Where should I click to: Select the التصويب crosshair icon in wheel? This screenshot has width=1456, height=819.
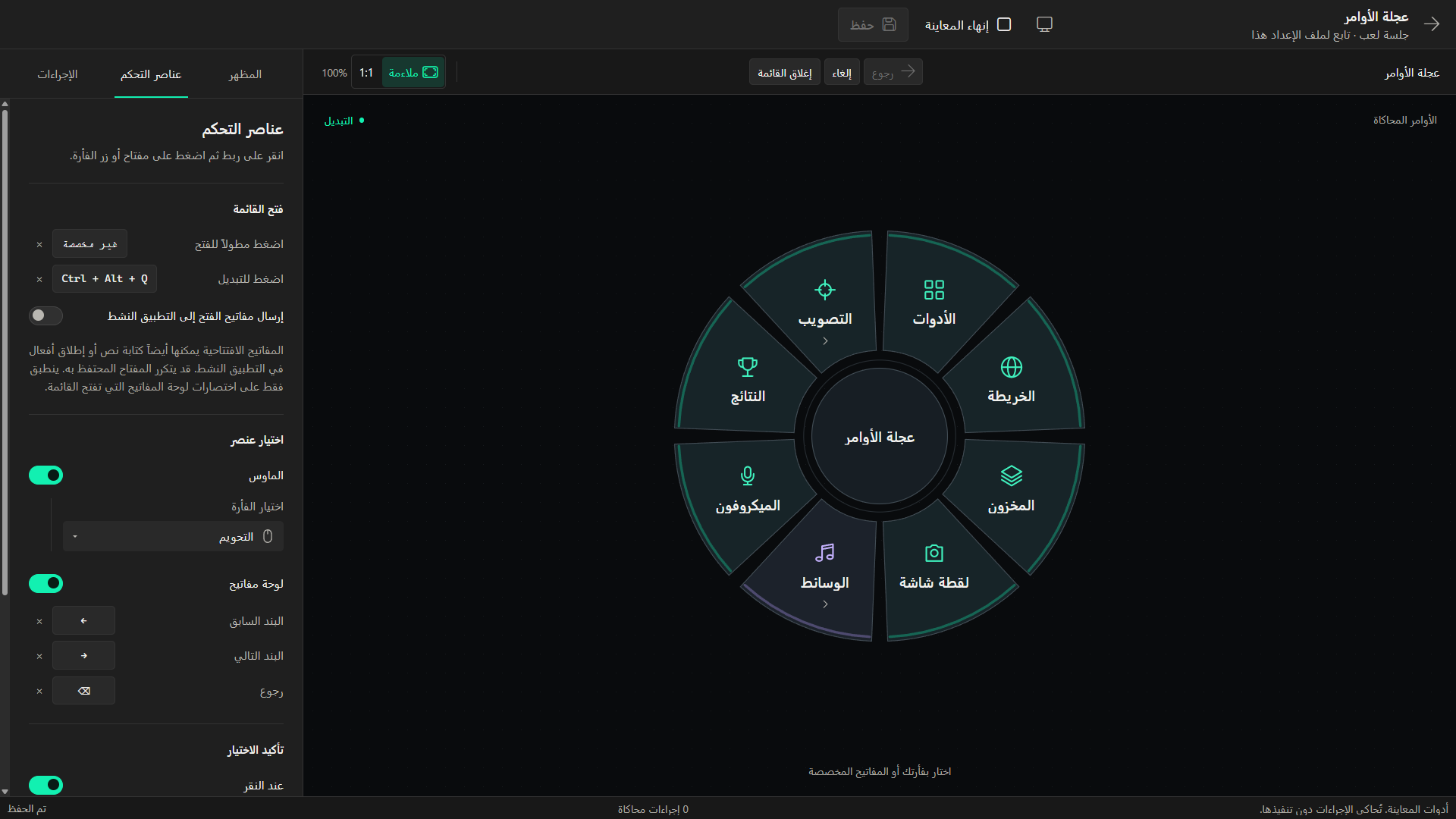click(x=825, y=290)
